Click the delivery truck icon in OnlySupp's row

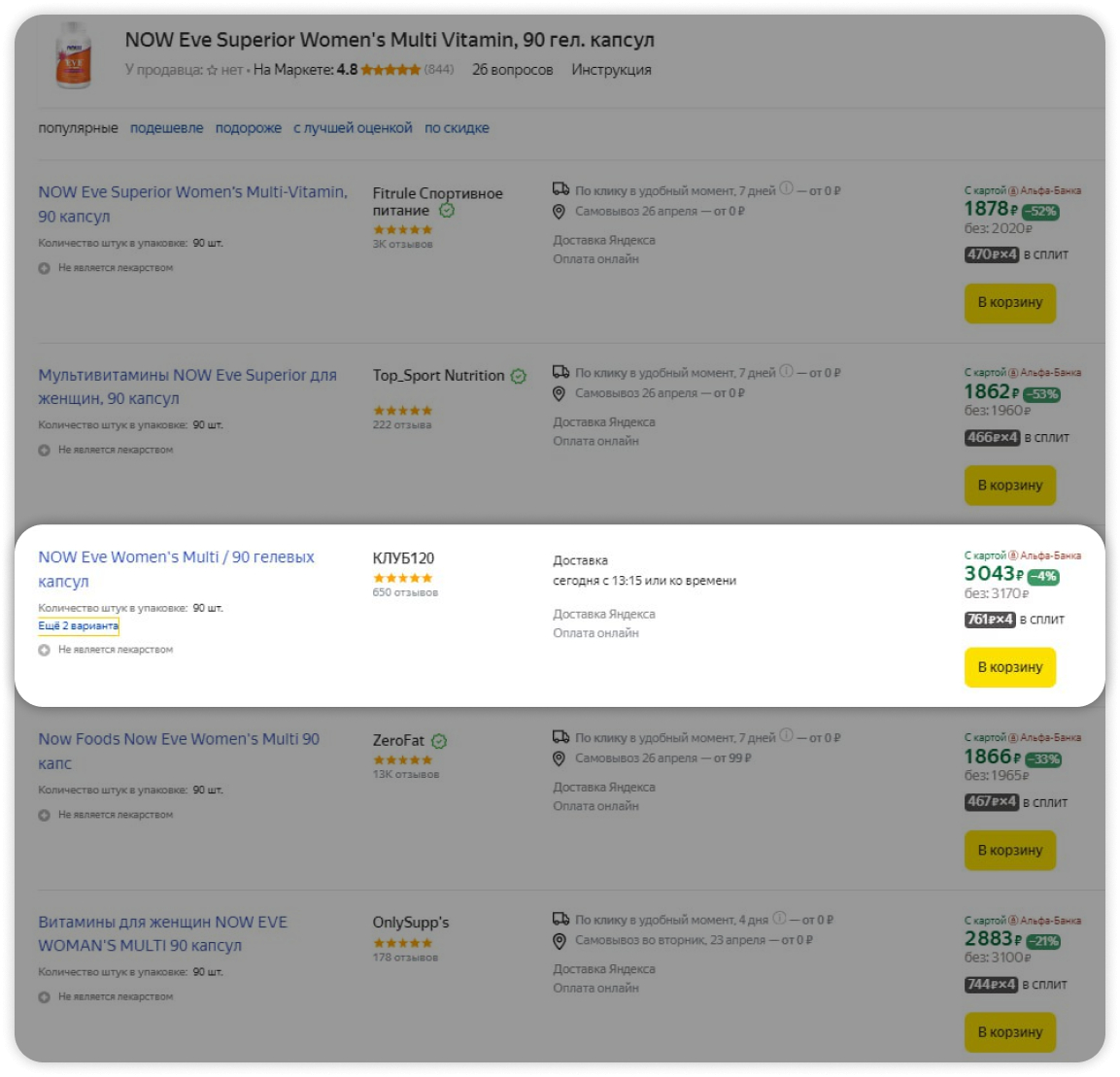click(x=560, y=919)
